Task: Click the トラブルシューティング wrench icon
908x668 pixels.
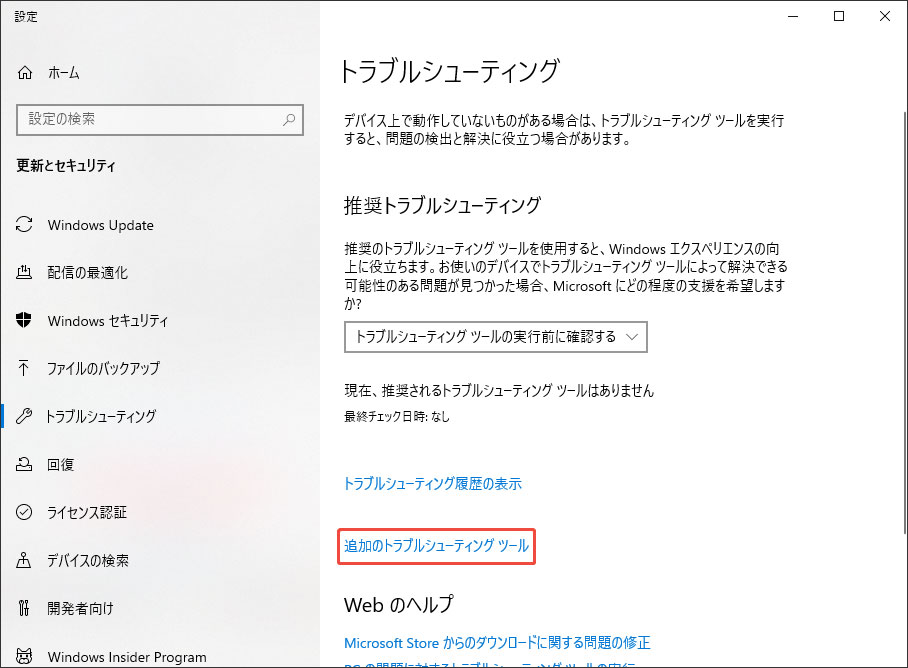Action: click(24, 416)
